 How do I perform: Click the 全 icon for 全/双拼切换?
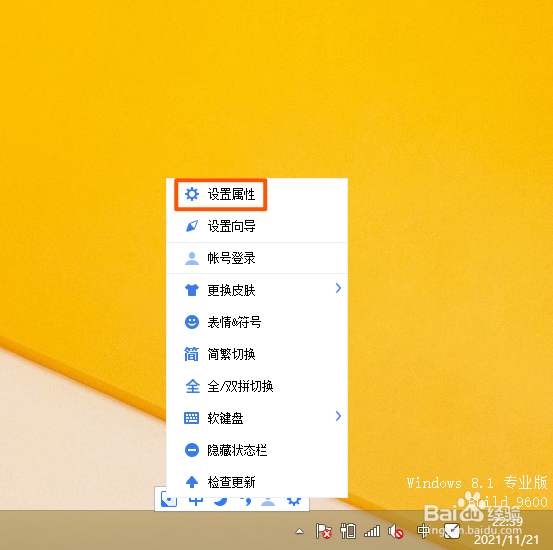193,386
